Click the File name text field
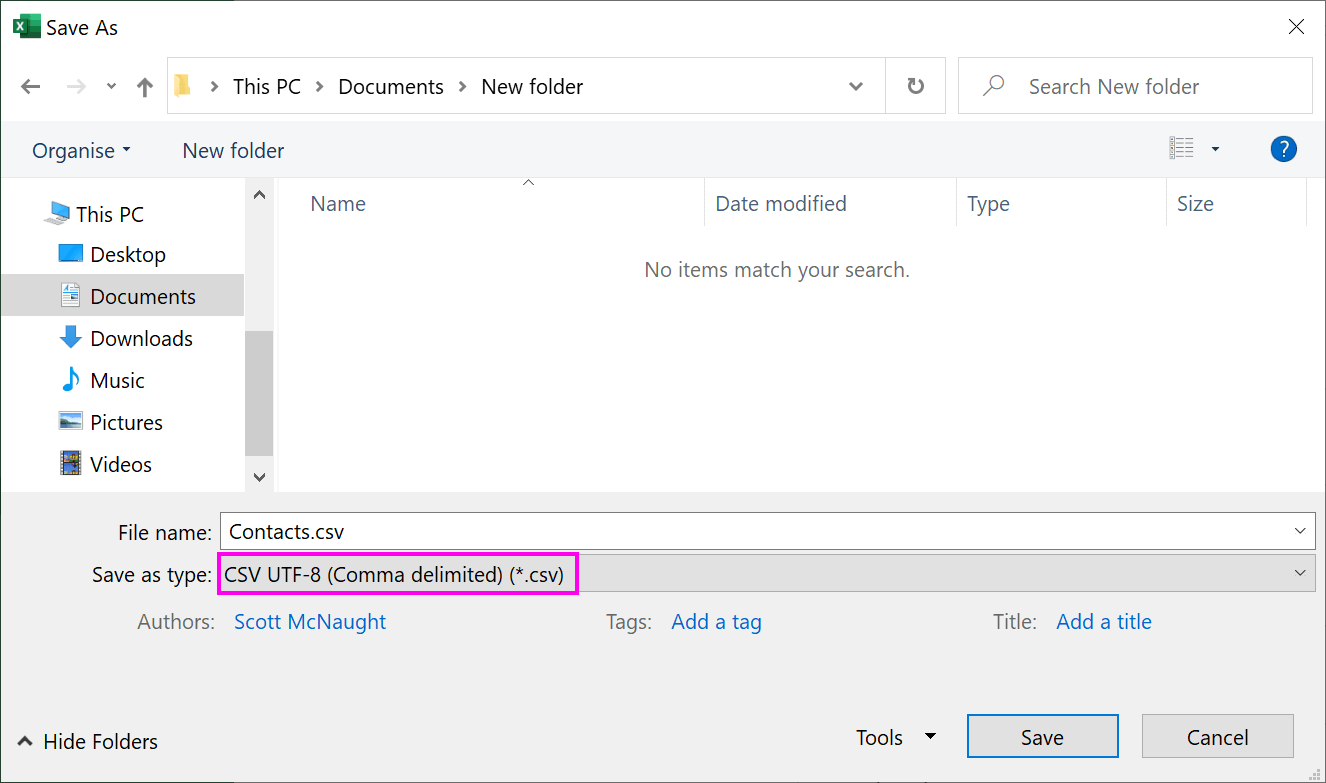Screen dimensions: 1326x783 tap(750, 533)
